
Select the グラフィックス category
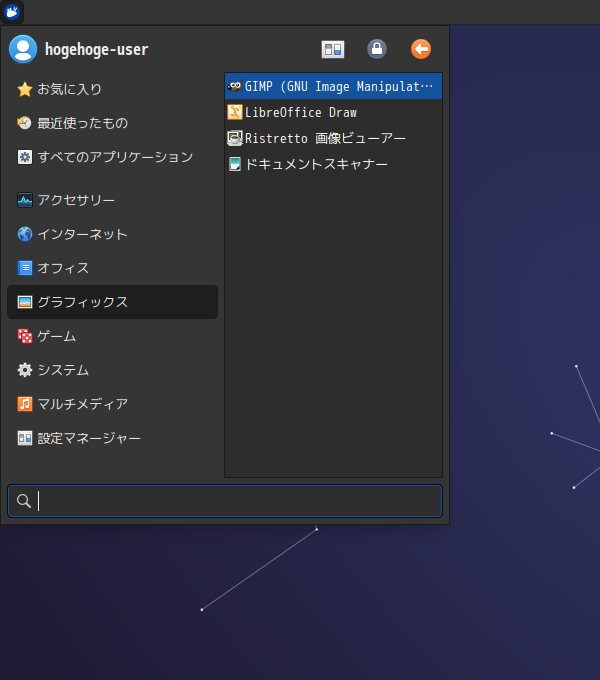pos(112,302)
